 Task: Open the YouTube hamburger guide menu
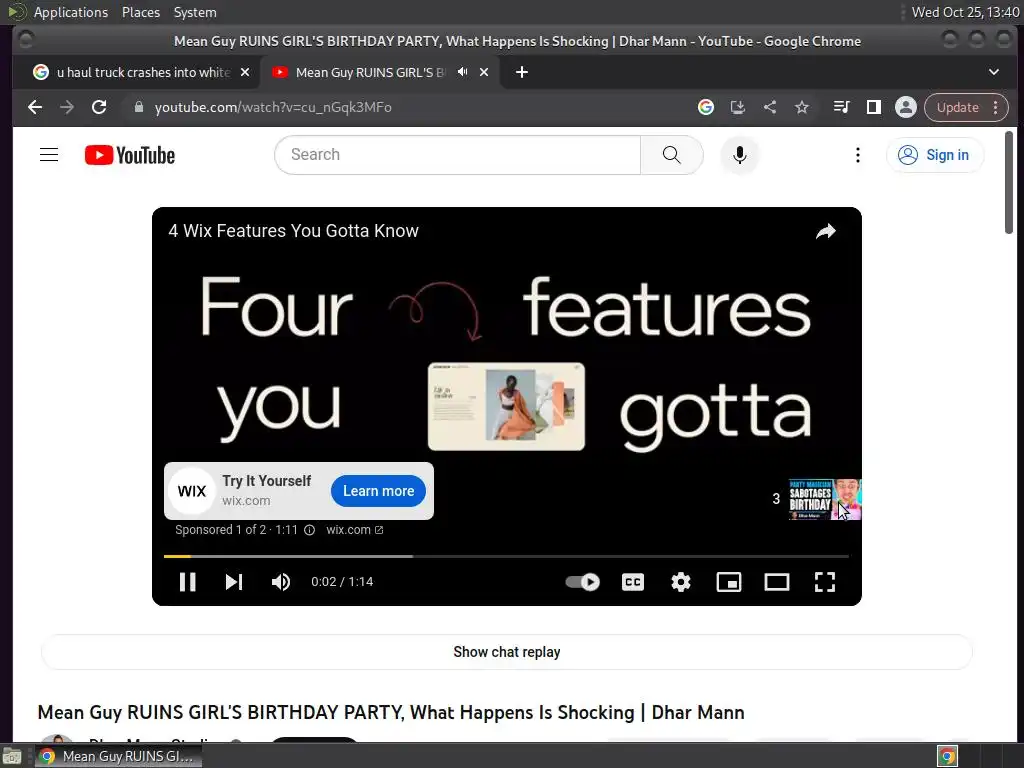point(49,155)
